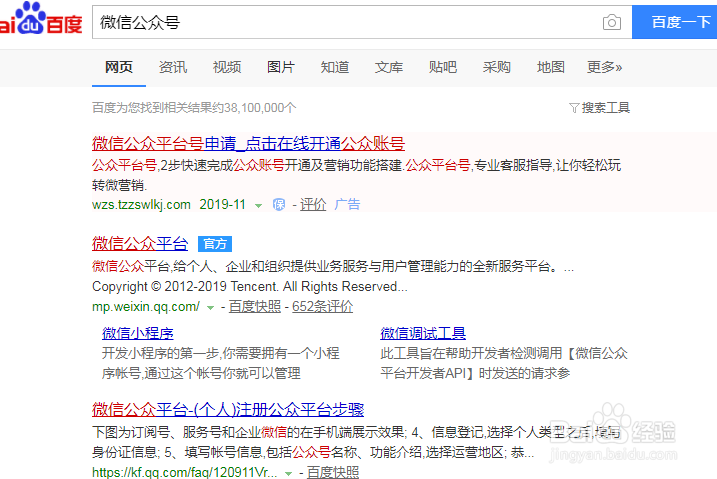Open the 微信公众平台 official result

(140, 244)
